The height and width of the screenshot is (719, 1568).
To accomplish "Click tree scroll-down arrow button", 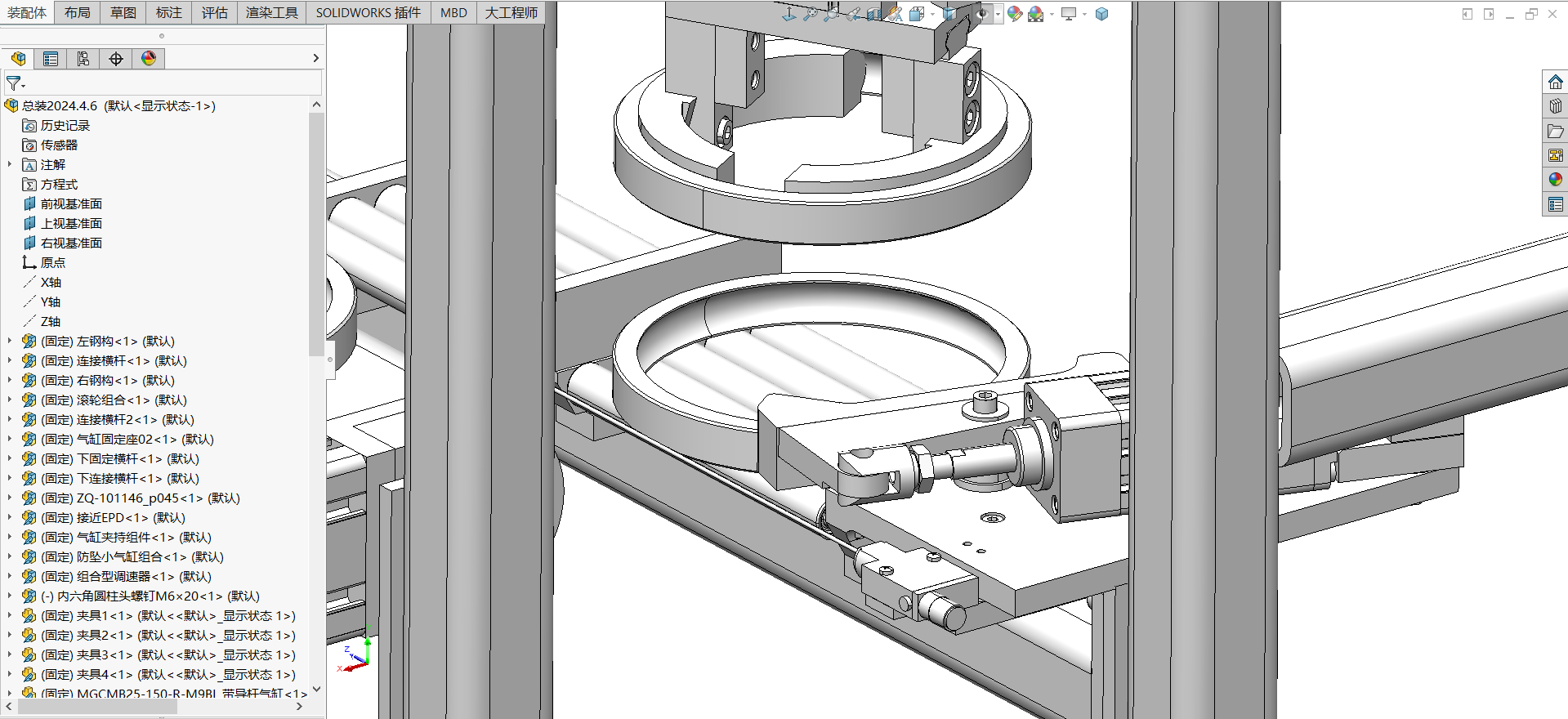I will click(x=316, y=689).
